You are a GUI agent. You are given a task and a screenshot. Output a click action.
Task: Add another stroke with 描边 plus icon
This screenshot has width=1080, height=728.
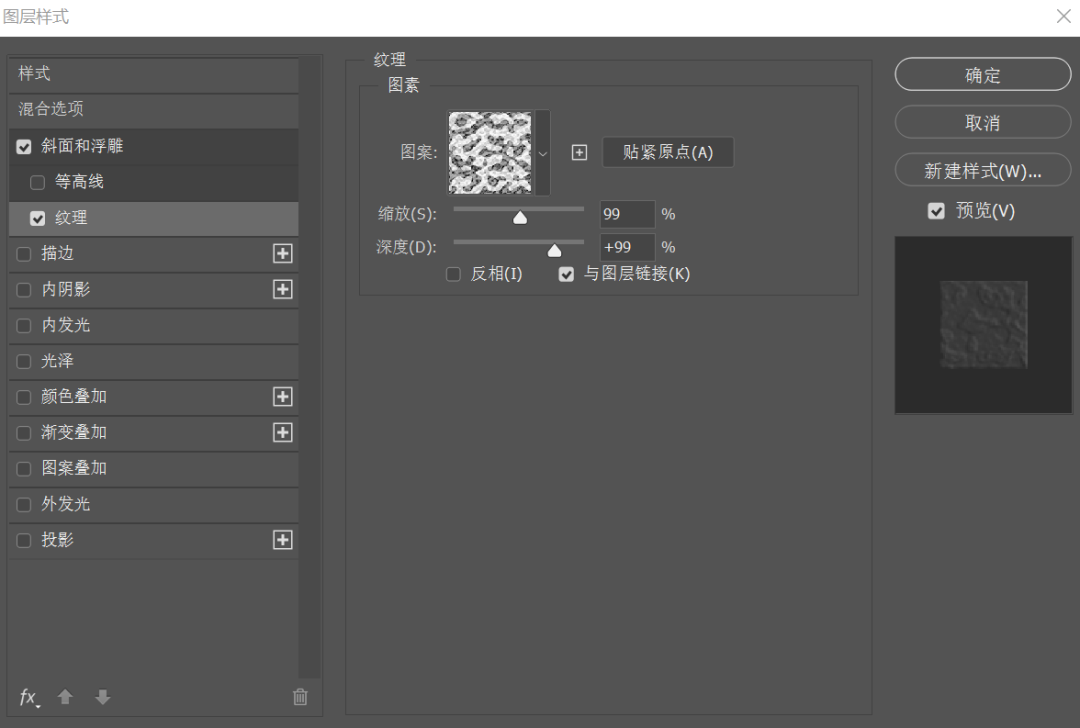pyautogui.click(x=283, y=254)
